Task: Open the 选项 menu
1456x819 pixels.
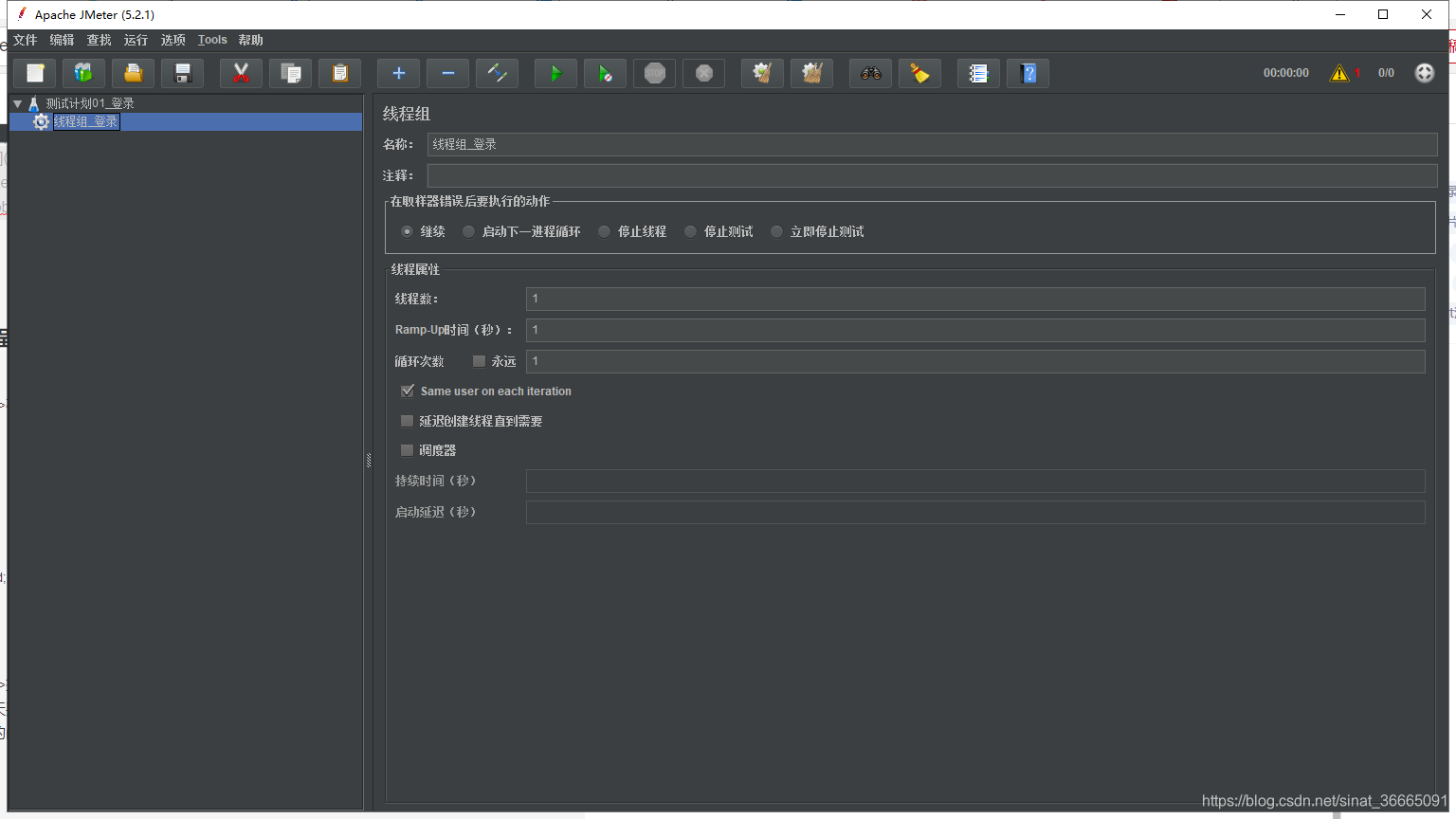Action: click(173, 40)
